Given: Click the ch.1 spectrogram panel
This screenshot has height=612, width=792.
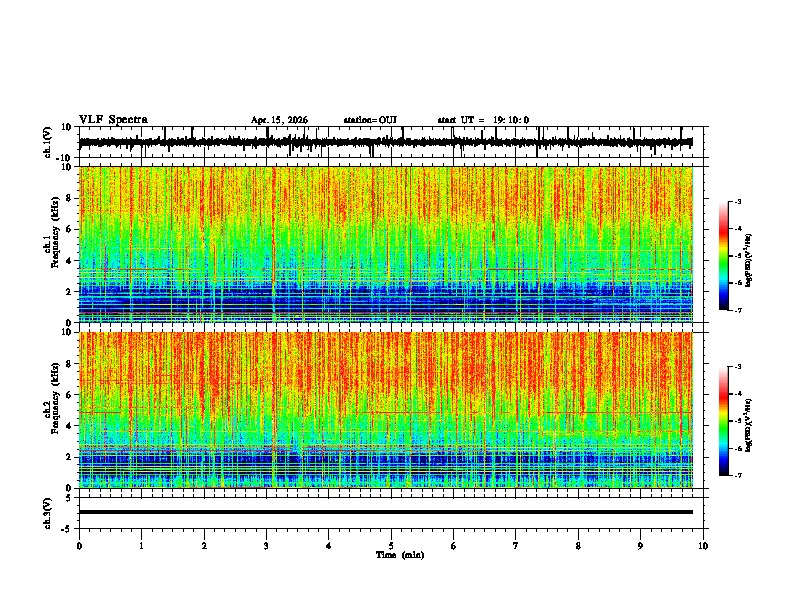Looking at the screenshot, I should pos(386,244).
